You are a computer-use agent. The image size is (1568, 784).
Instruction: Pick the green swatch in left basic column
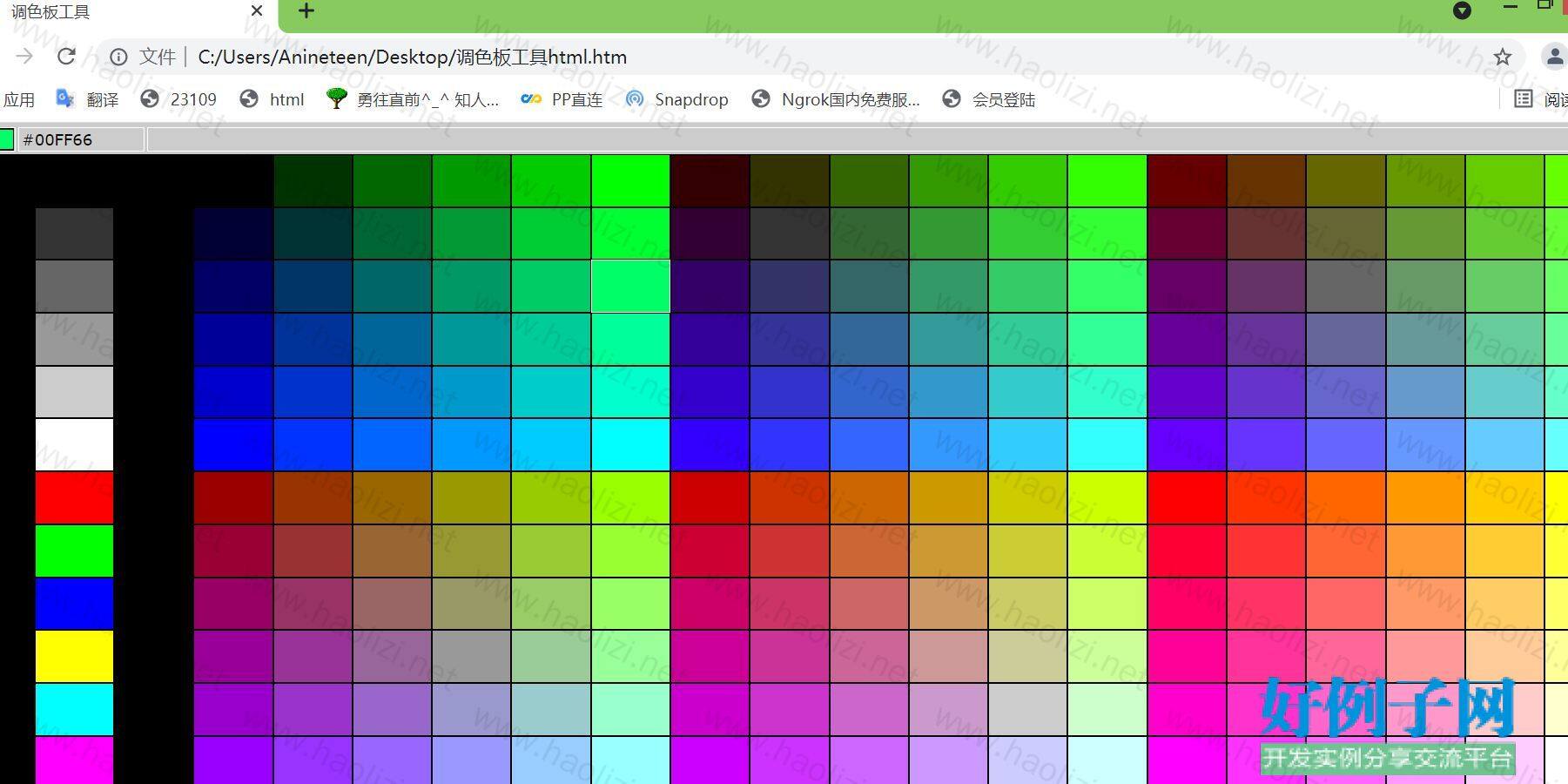pyautogui.click(x=74, y=551)
